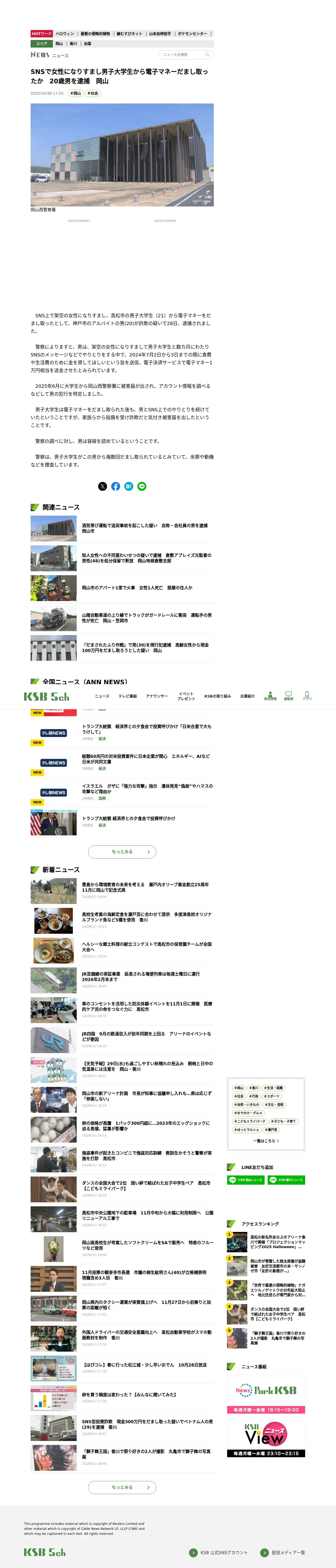Click the search magnifier icon
Screen dimensions: 336x1568
[x=207, y=55]
